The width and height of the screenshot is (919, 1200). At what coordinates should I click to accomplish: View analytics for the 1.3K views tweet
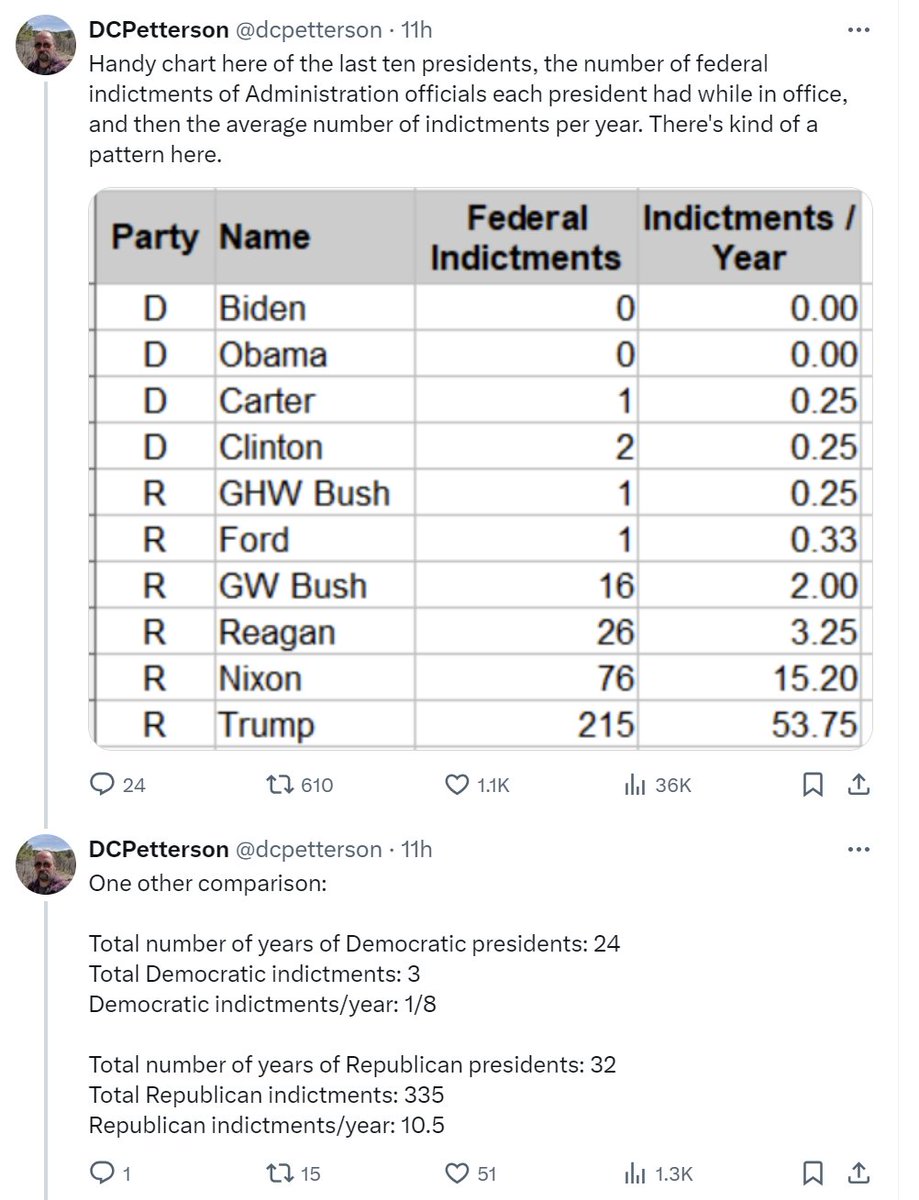(658, 1173)
